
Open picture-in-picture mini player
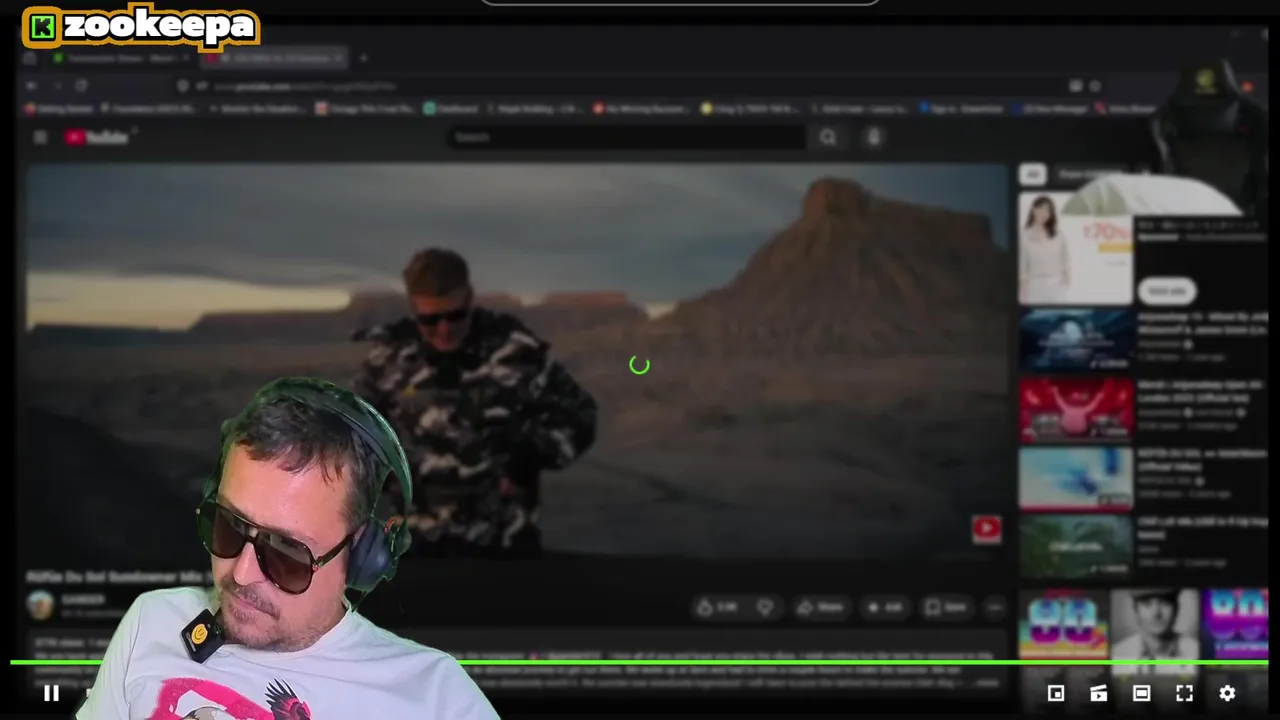point(1056,693)
